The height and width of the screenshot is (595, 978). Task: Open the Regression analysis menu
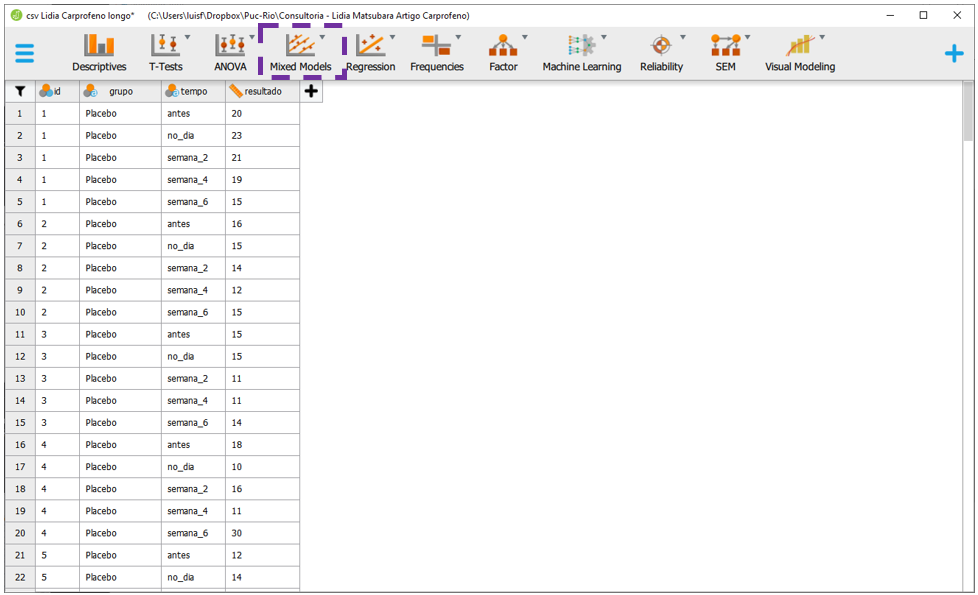coord(370,54)
